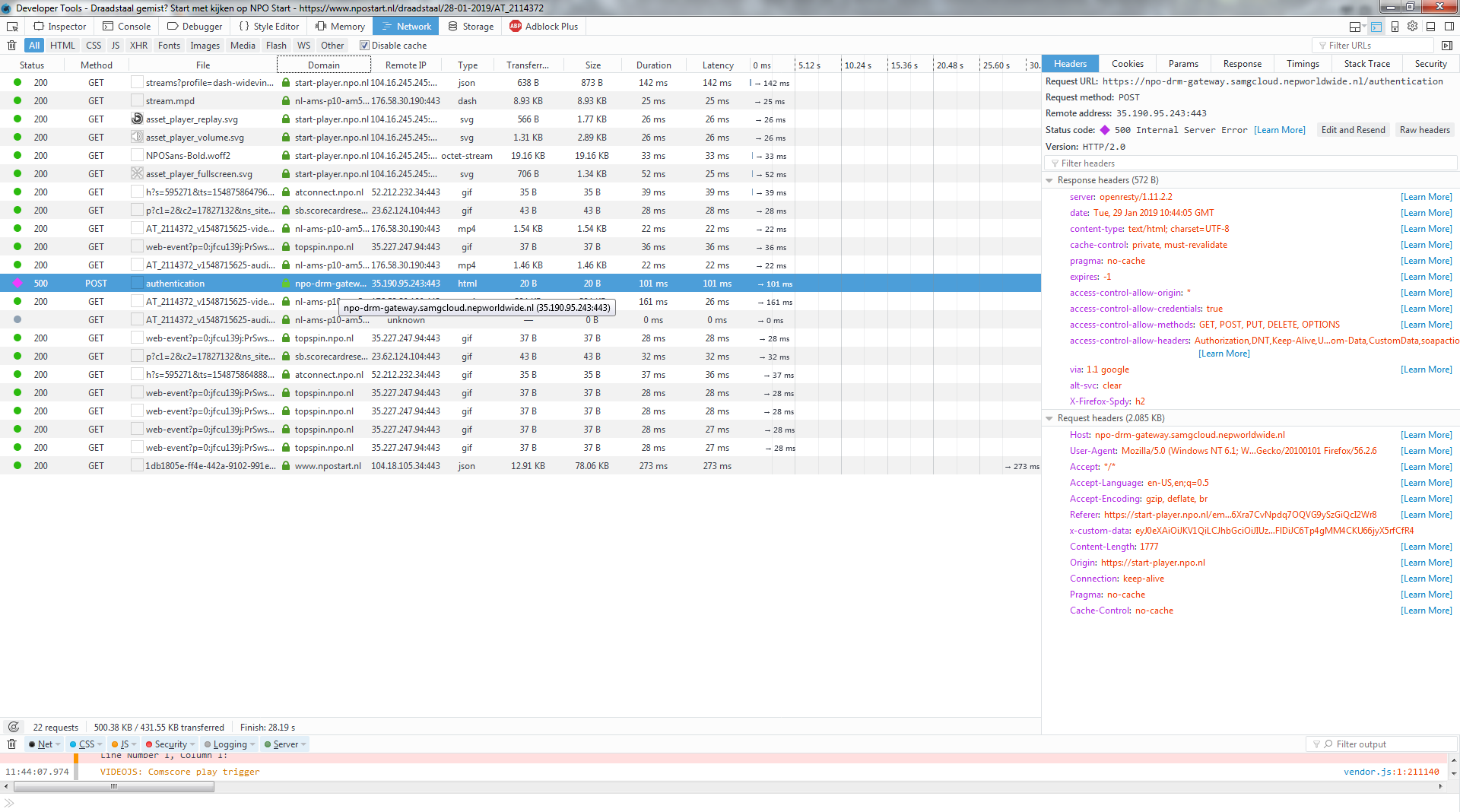Collapse the Response headers section

[1049, 181]
